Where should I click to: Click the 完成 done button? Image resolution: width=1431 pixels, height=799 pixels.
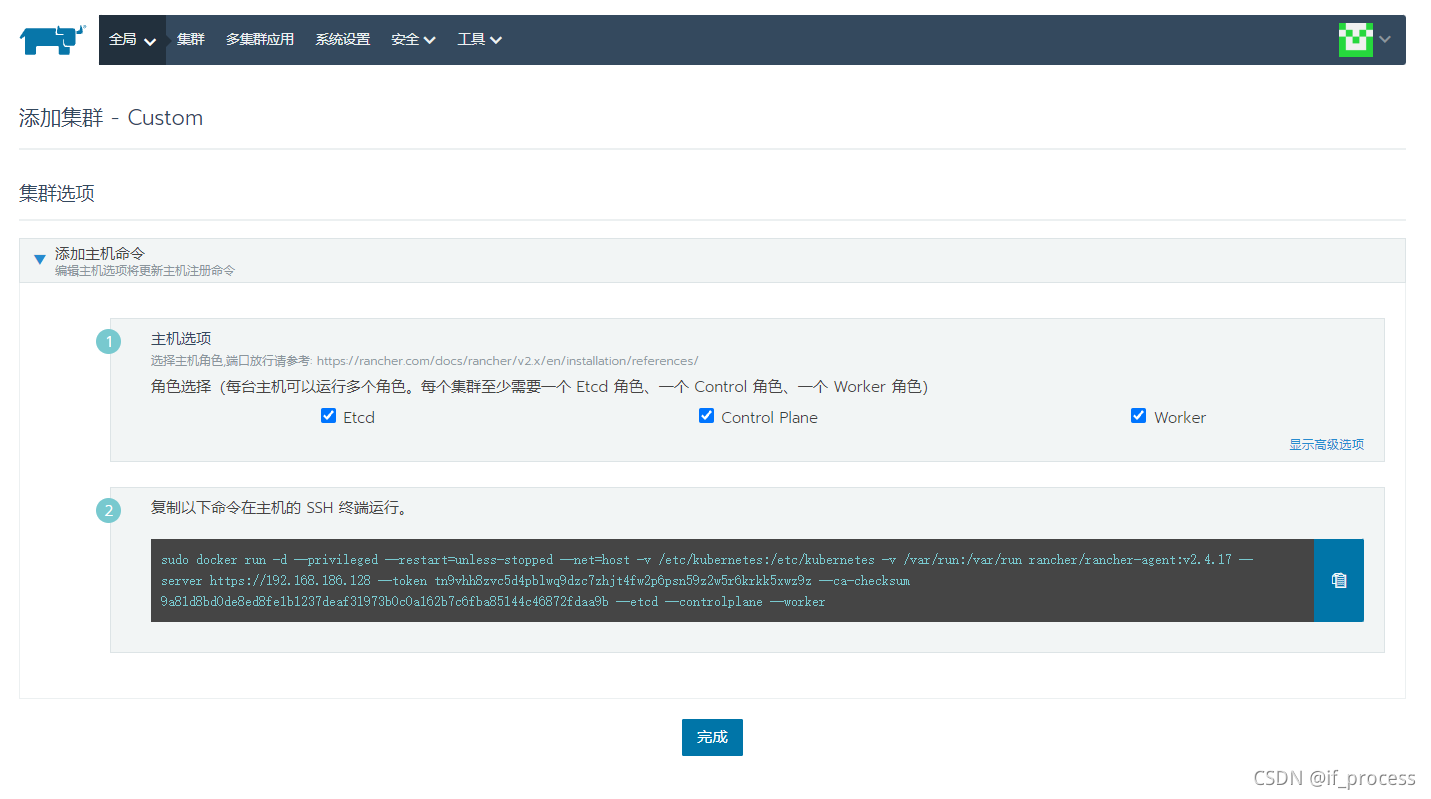pos(712,737)
